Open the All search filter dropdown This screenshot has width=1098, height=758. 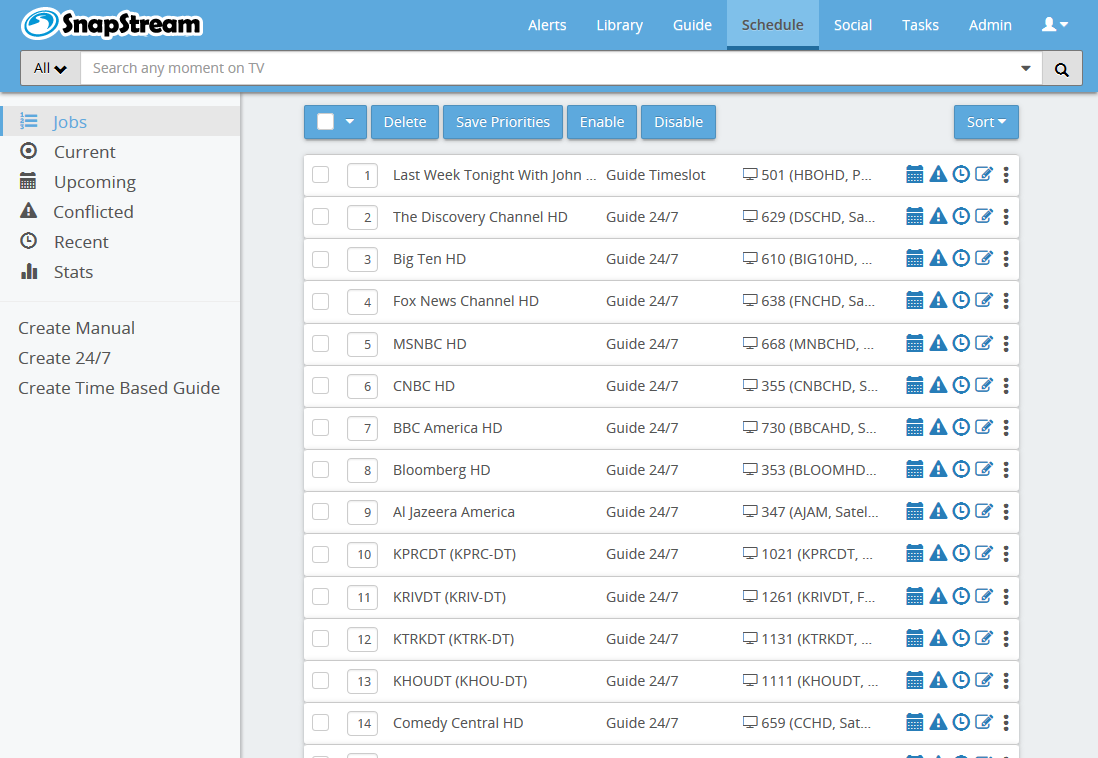50,69
